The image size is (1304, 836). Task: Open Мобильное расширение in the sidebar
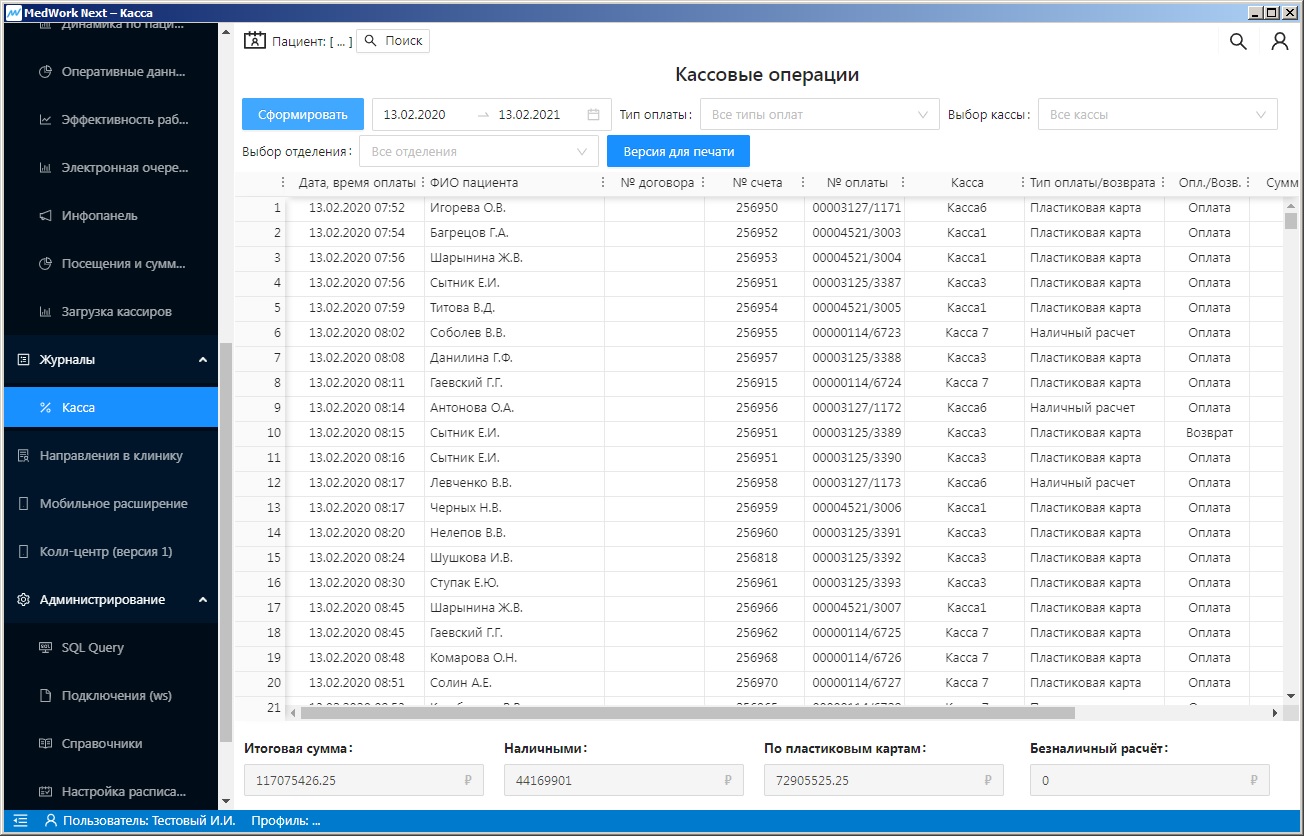(x=113, y=503)
